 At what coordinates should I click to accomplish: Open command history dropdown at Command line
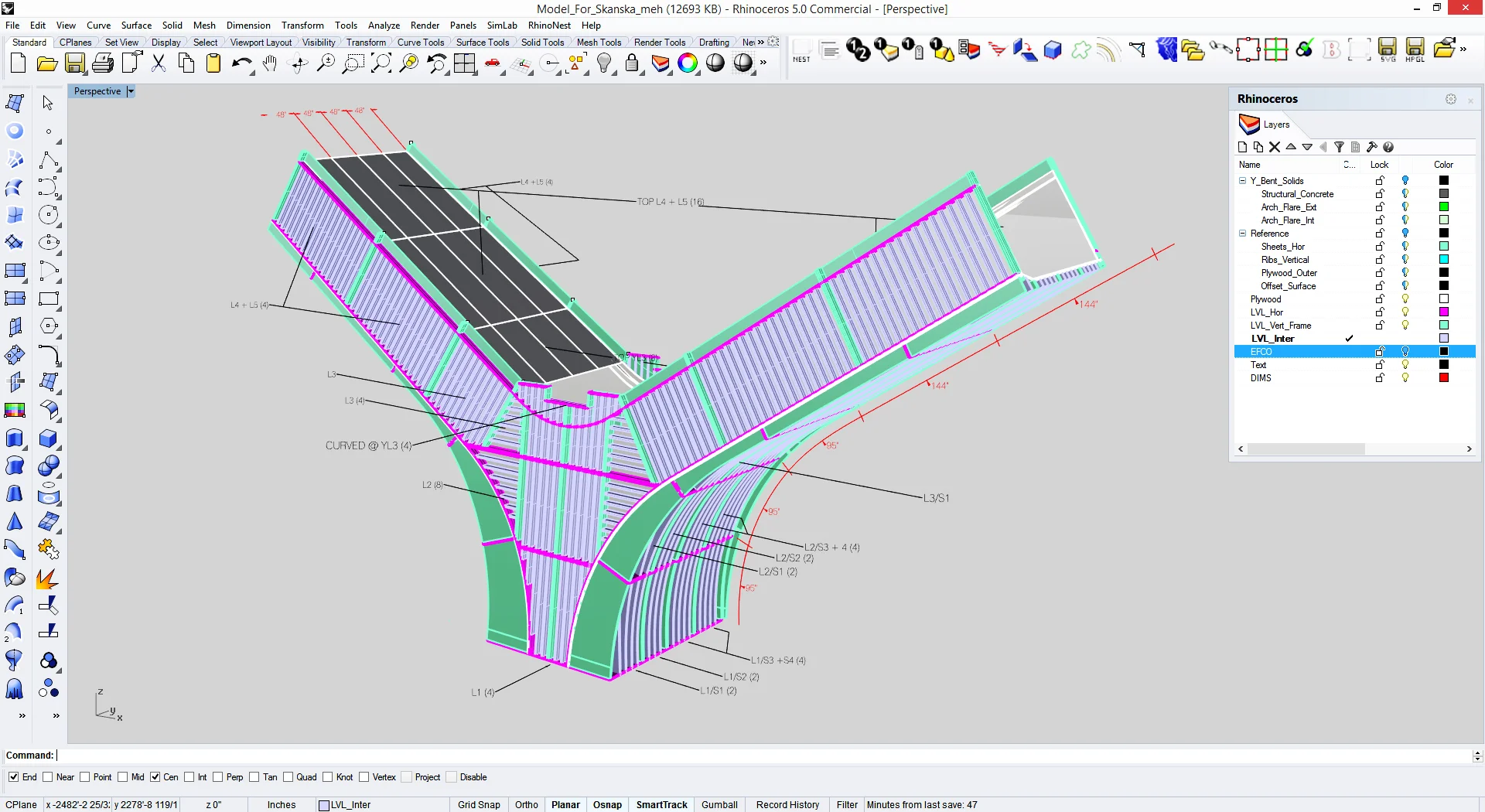click(1477, 756)
